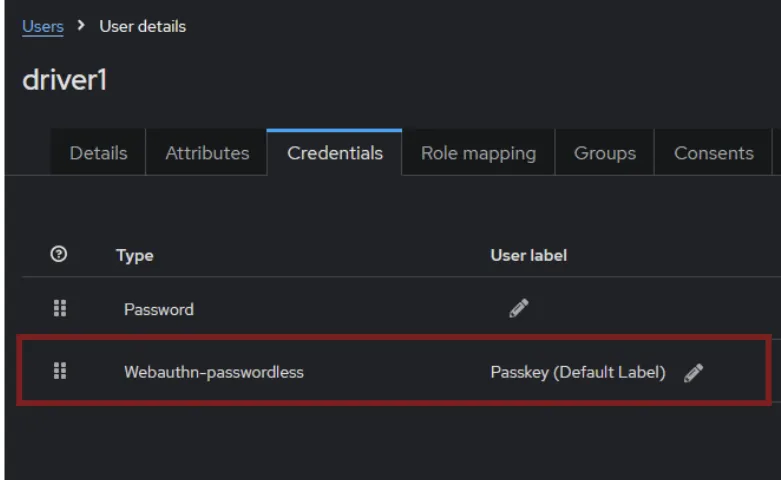Screen dimensions: 781x480
Task: Select the Webauthn-passwordless credential type text
Action: 214,372
